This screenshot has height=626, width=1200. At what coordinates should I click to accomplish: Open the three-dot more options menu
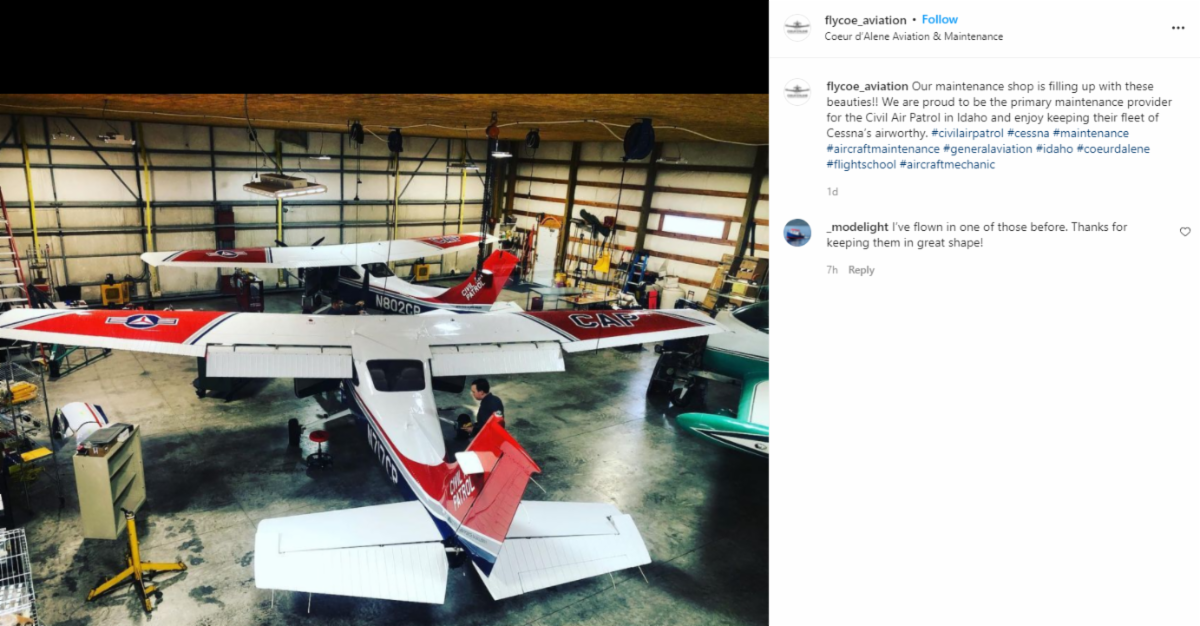tap(1177, 28)
